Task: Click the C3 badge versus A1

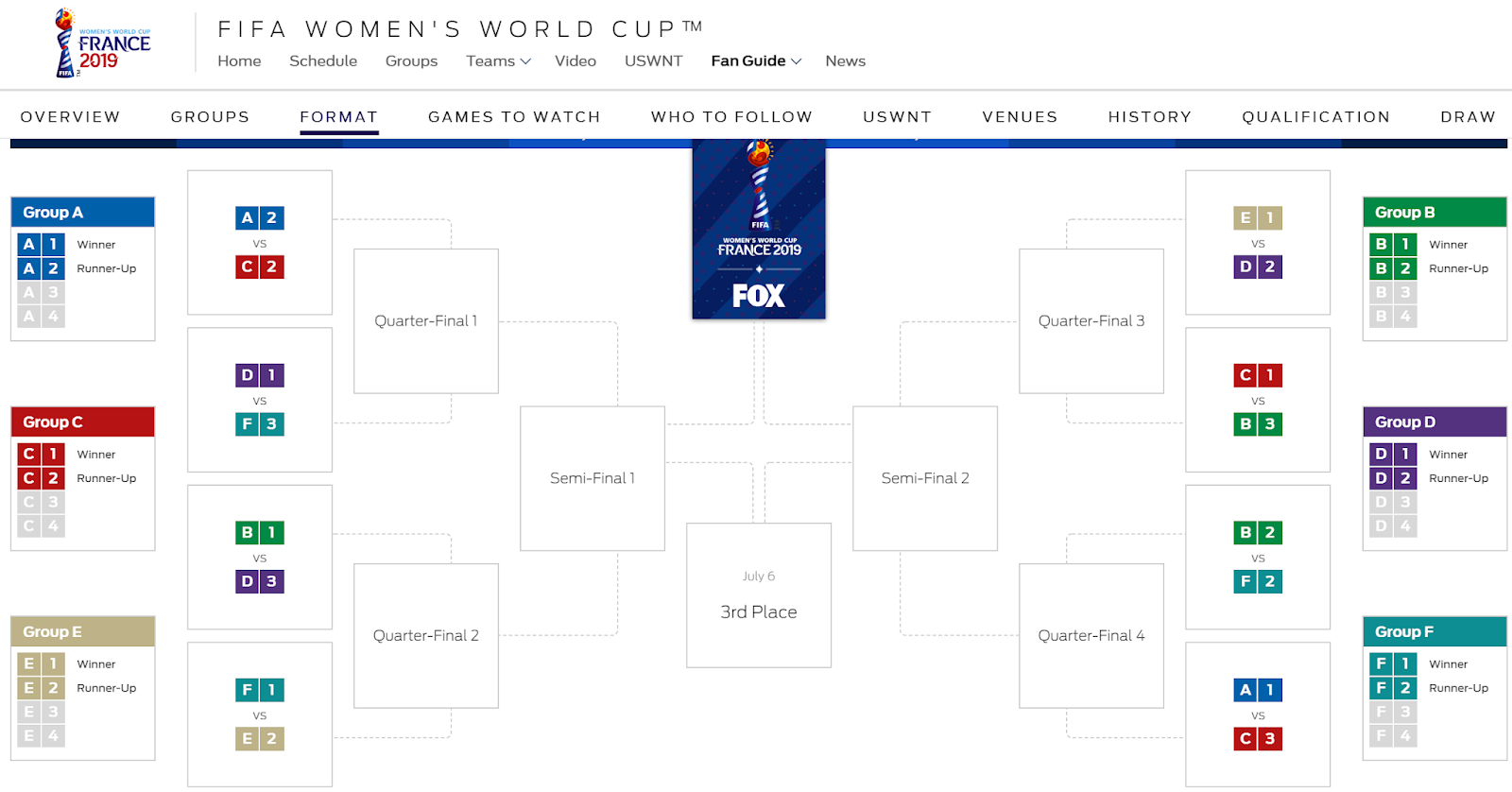Action: [x=1258, y=739]
